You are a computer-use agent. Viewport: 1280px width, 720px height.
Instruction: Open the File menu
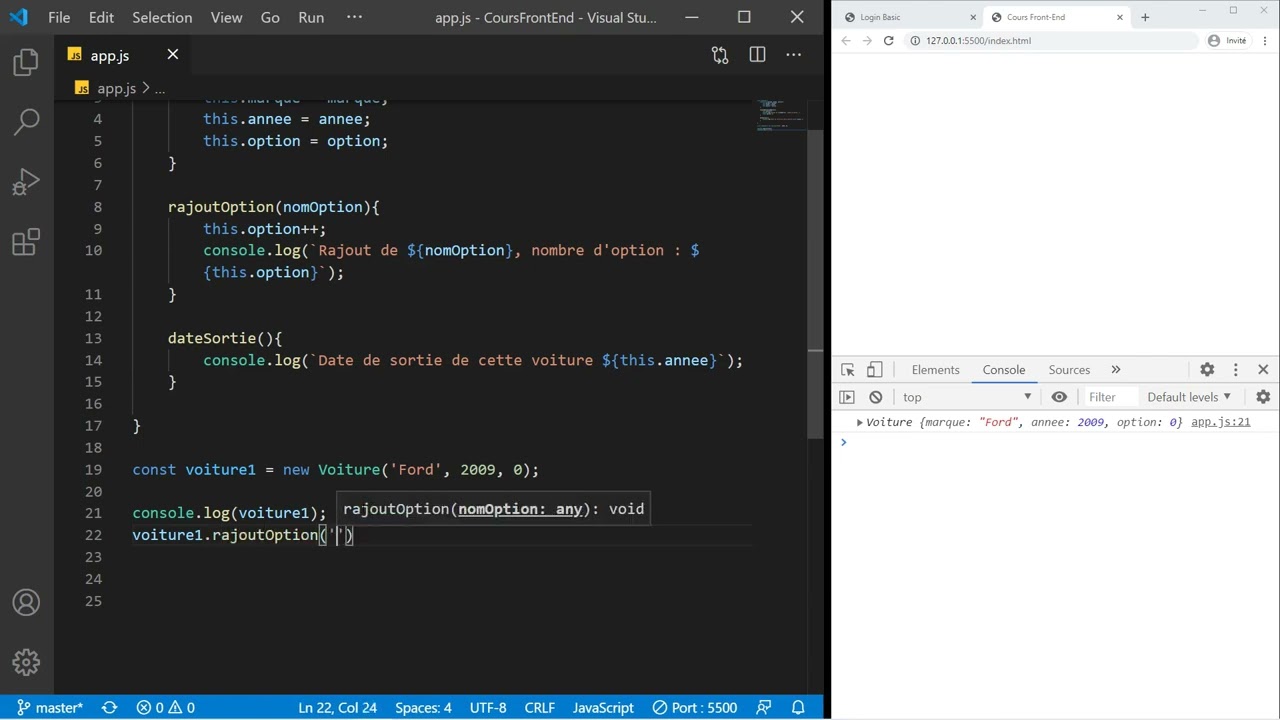coord(59,17)
